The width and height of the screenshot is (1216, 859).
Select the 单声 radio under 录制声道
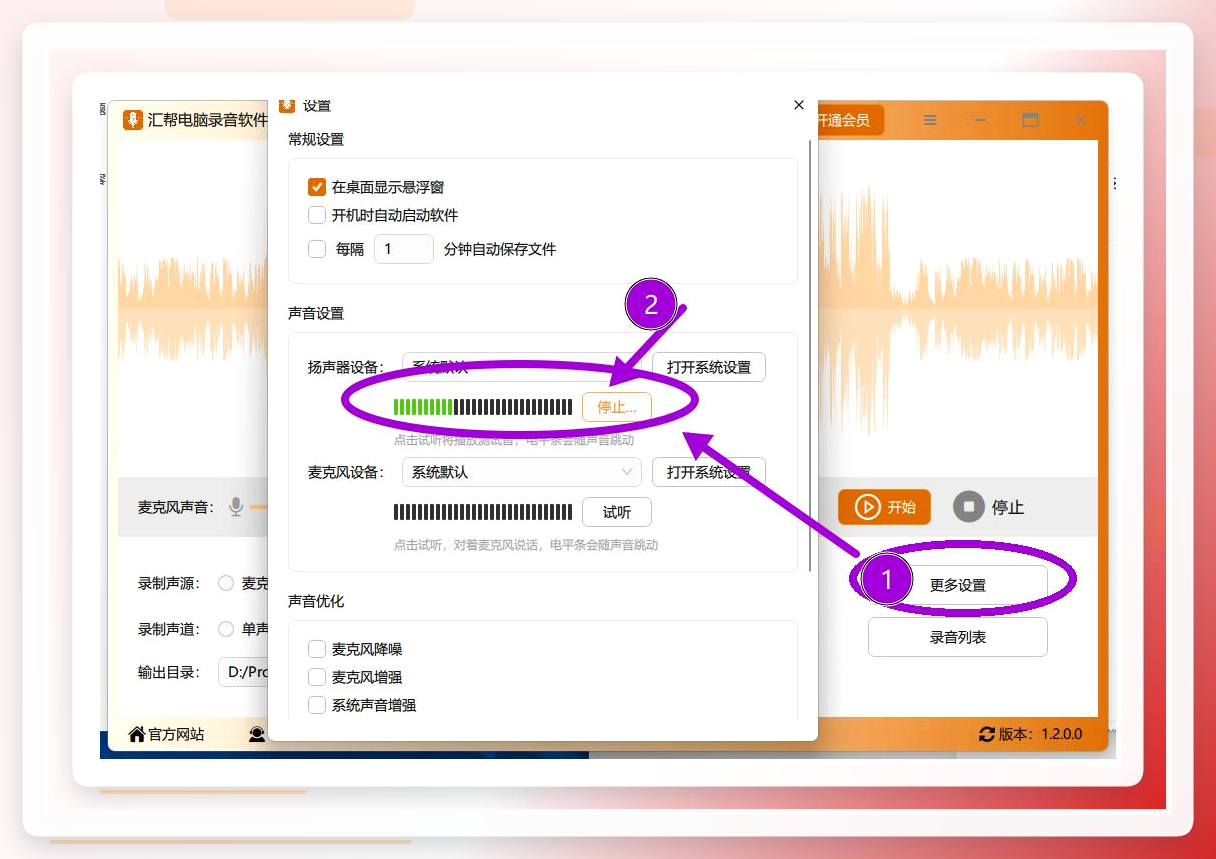point(226,629)
